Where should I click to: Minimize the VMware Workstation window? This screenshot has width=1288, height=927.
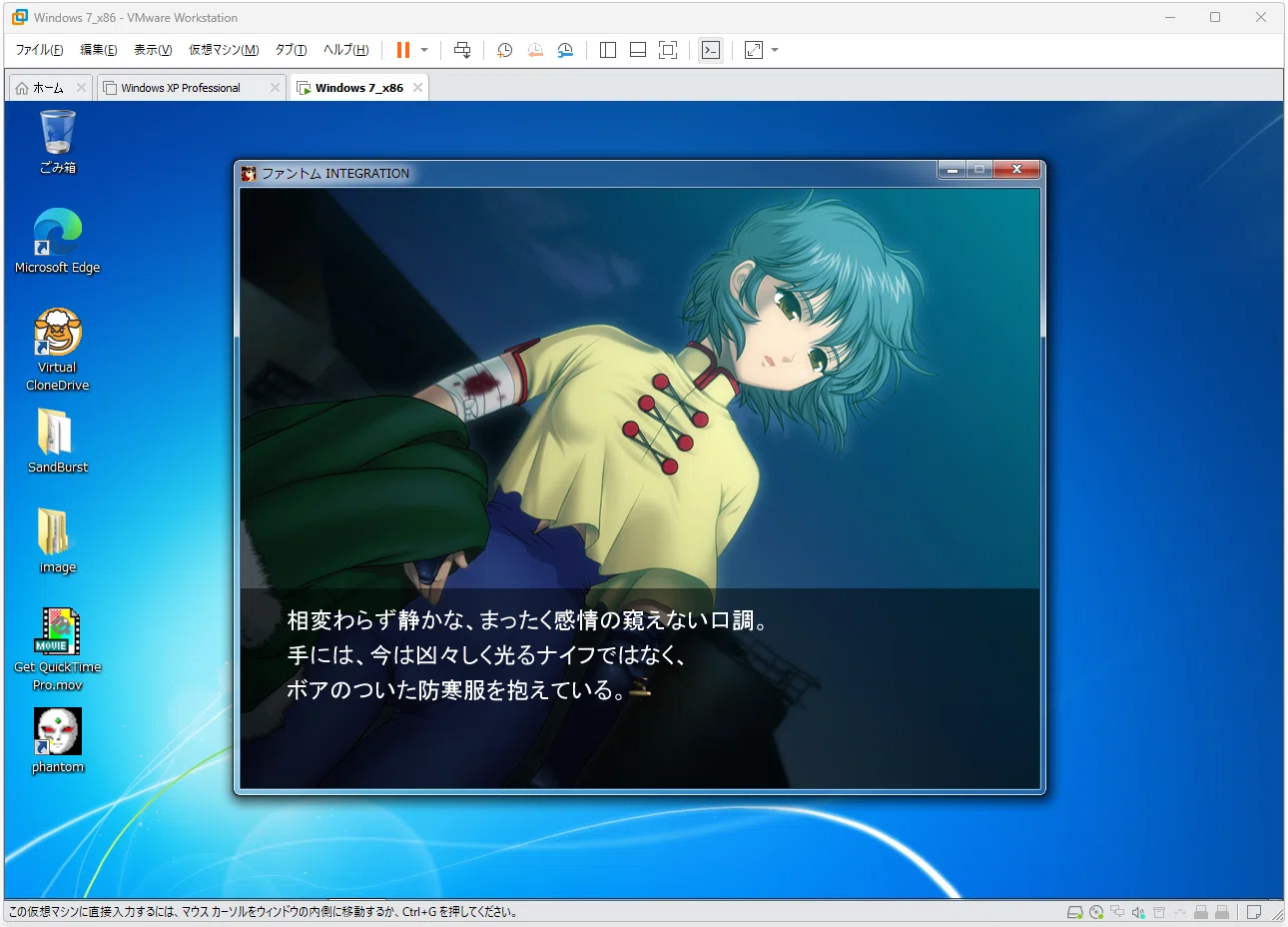tap(1170, 17)
